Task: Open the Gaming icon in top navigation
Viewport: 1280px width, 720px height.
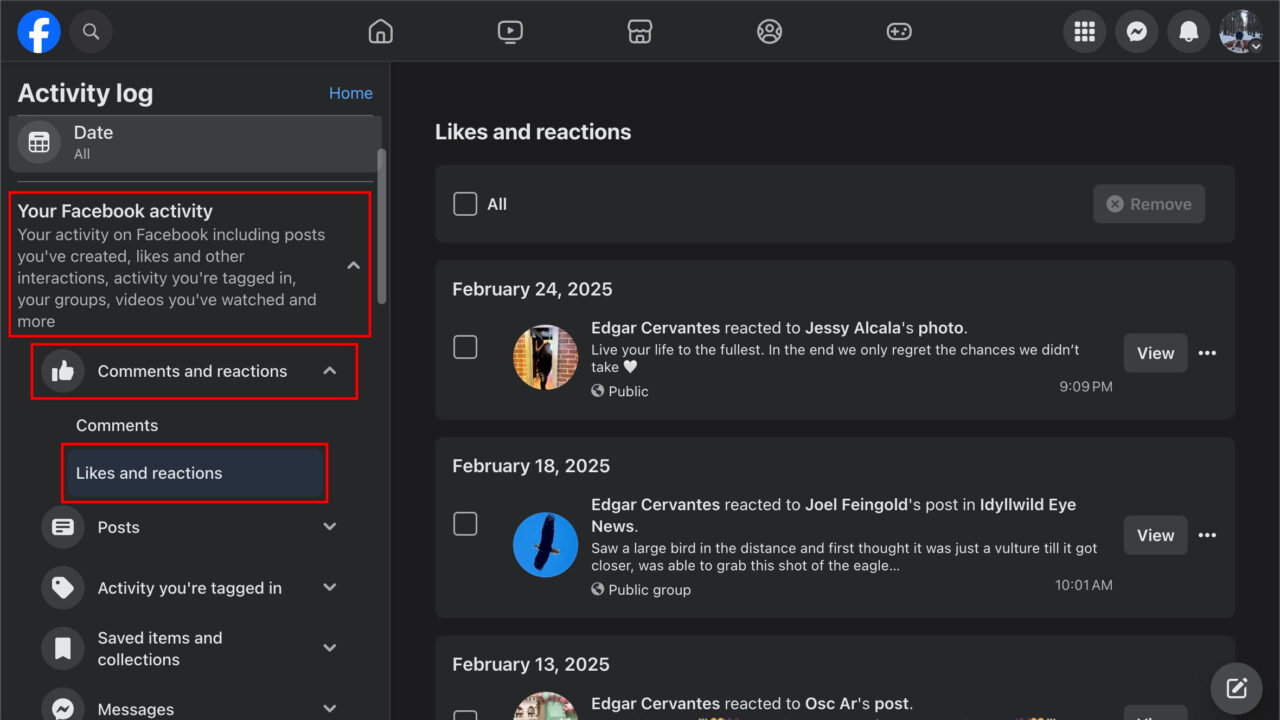Action: coord(898,31)
